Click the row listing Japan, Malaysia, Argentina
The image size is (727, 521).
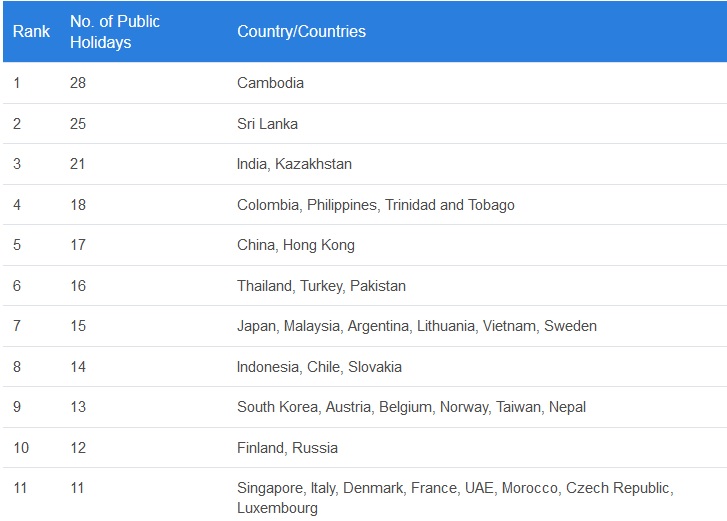(416, 326)
